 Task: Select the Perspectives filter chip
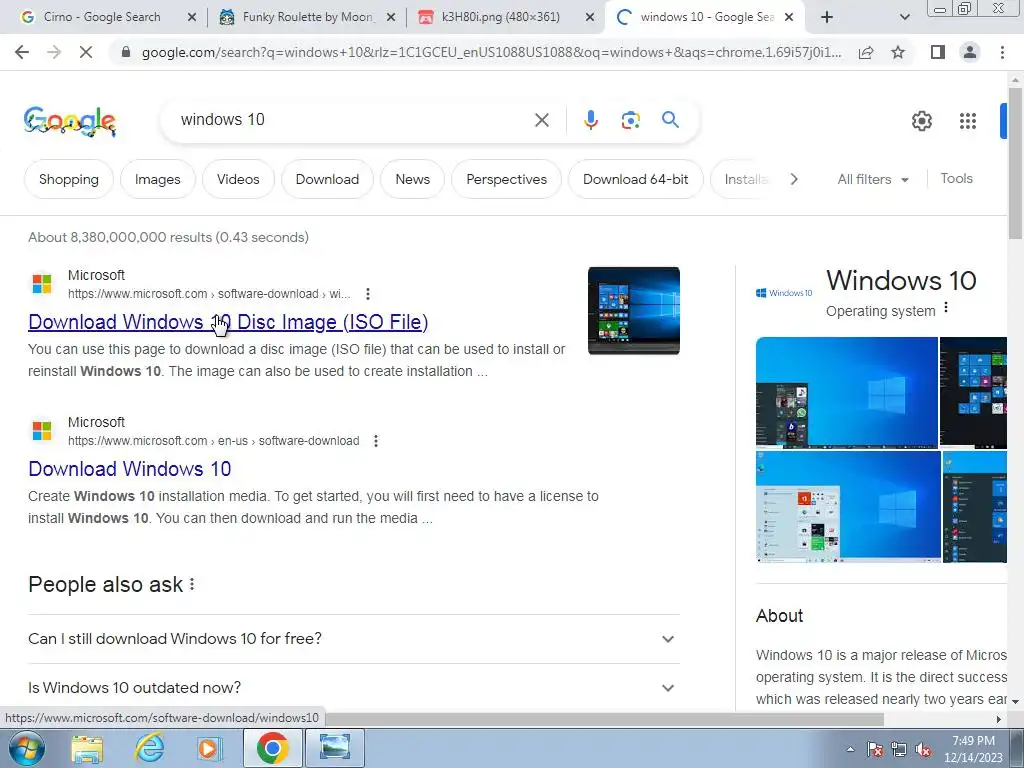pos(507,179)
